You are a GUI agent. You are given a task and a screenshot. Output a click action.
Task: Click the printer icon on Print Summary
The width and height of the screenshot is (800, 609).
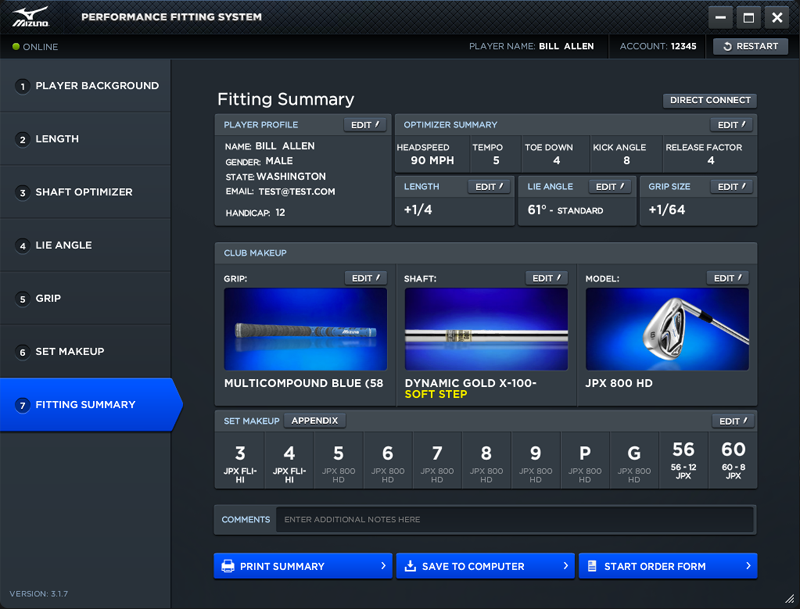(x=228, y=566)
